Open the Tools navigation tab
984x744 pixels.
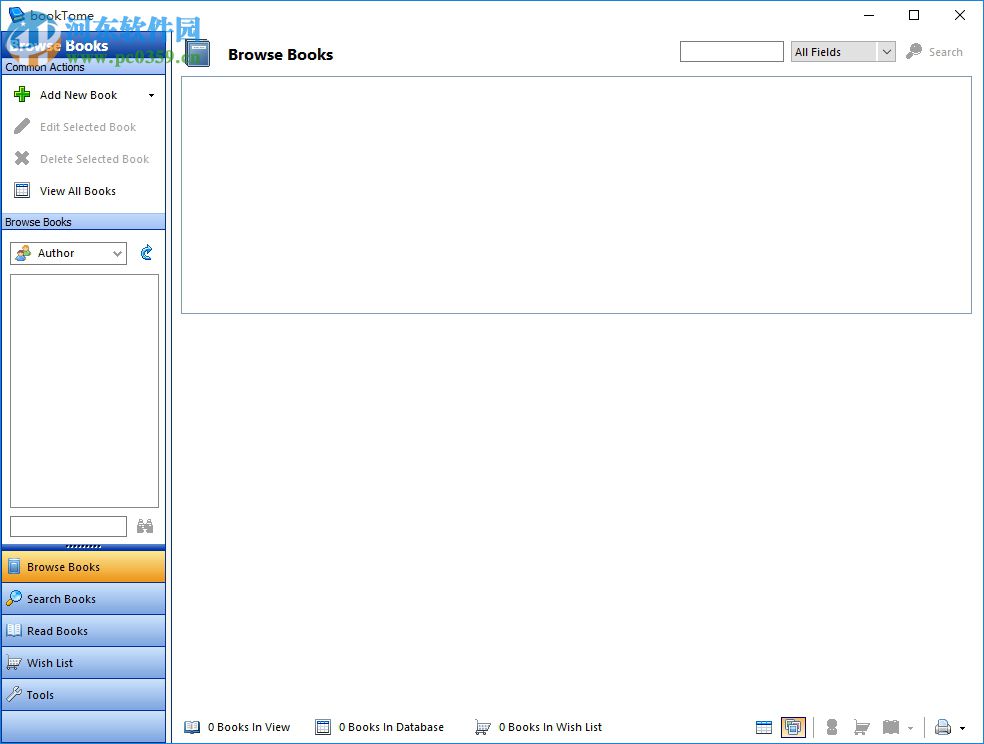click(x=83, y=695)
